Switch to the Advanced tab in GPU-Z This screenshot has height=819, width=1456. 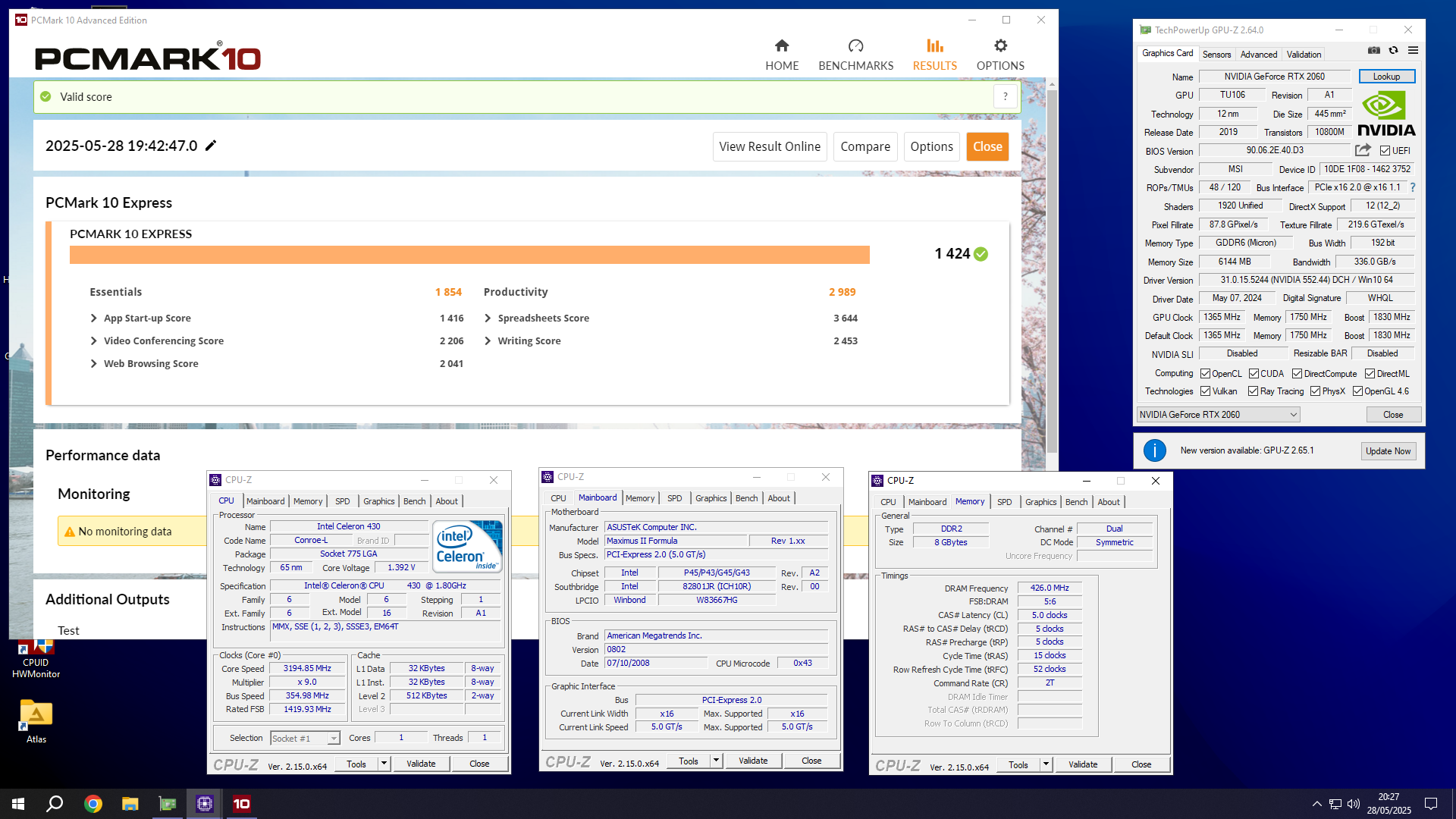(x=1259, y=55)
